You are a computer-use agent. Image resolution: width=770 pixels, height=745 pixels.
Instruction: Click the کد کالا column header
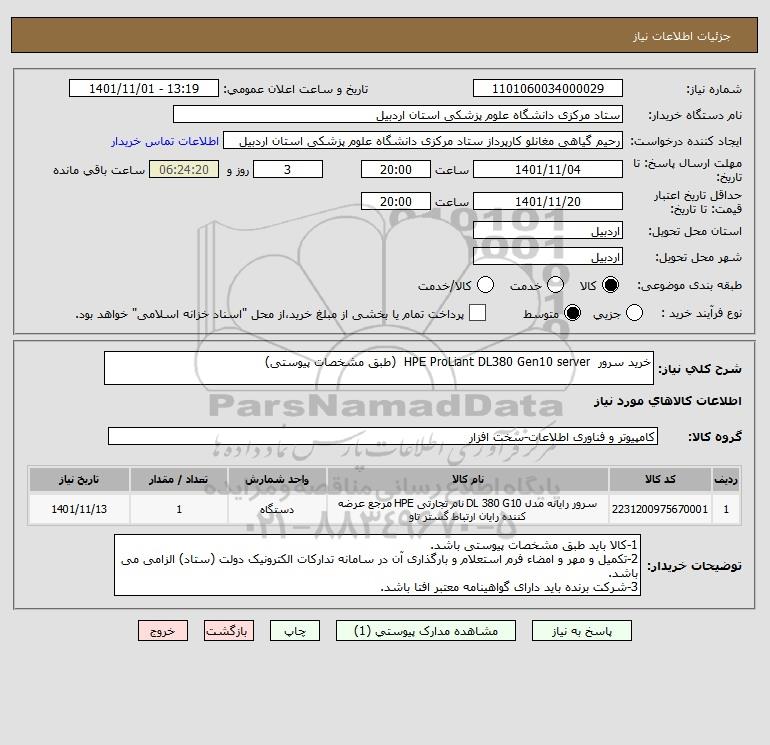pos(660,480)
